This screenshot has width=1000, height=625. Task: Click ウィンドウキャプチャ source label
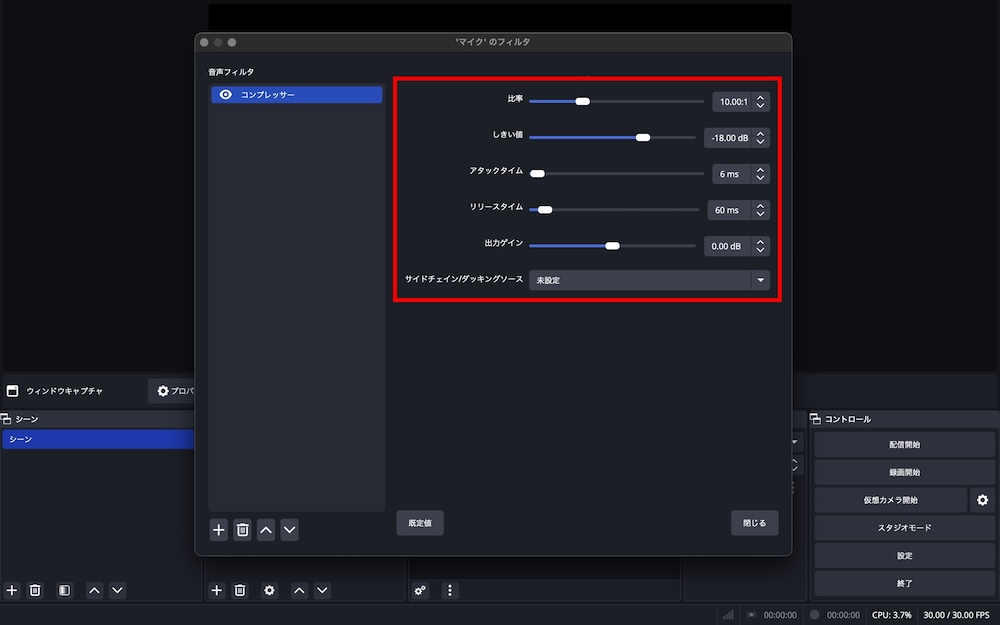tap(64, 391)
